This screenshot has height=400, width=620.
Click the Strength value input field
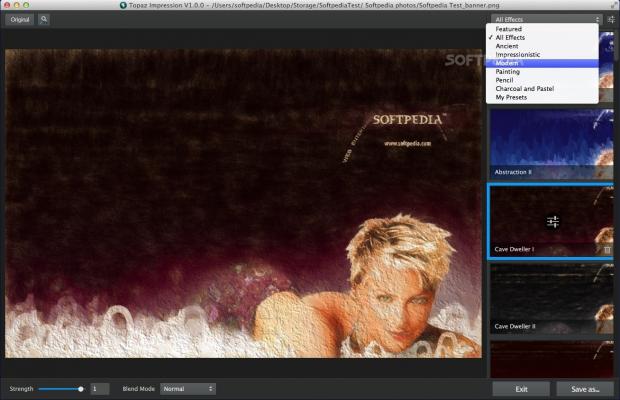coord(100,388)
